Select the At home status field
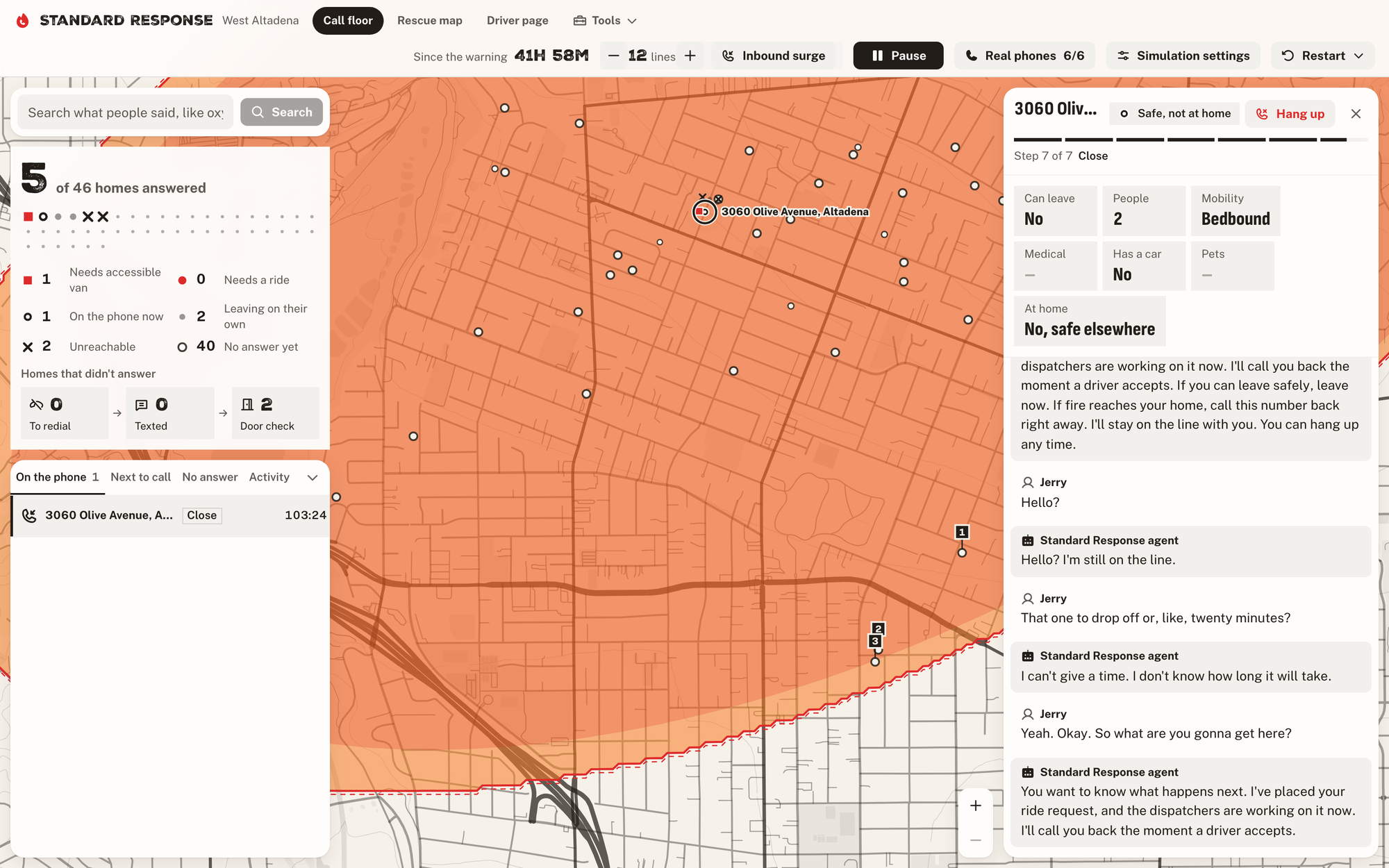Image resolution: width=1389 pixels, height=868 pixels. [x=1090, y=321]
